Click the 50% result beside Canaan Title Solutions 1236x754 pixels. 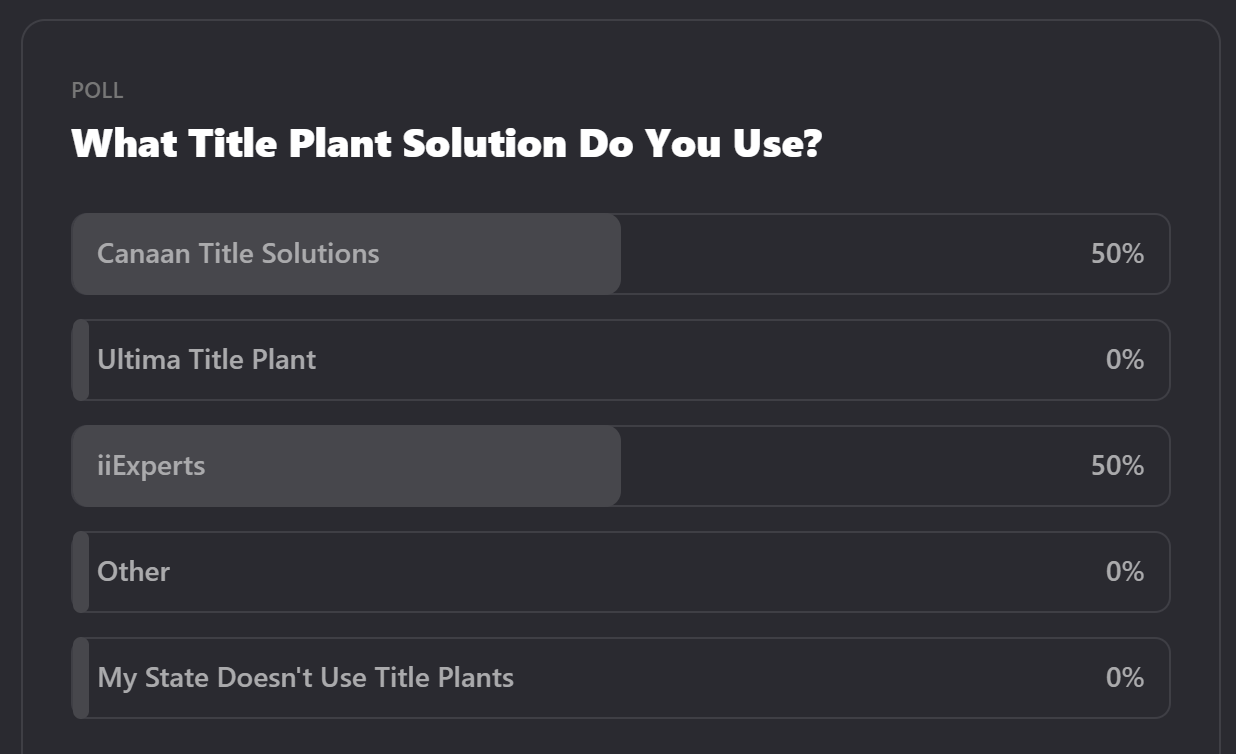coord(1117,254)
